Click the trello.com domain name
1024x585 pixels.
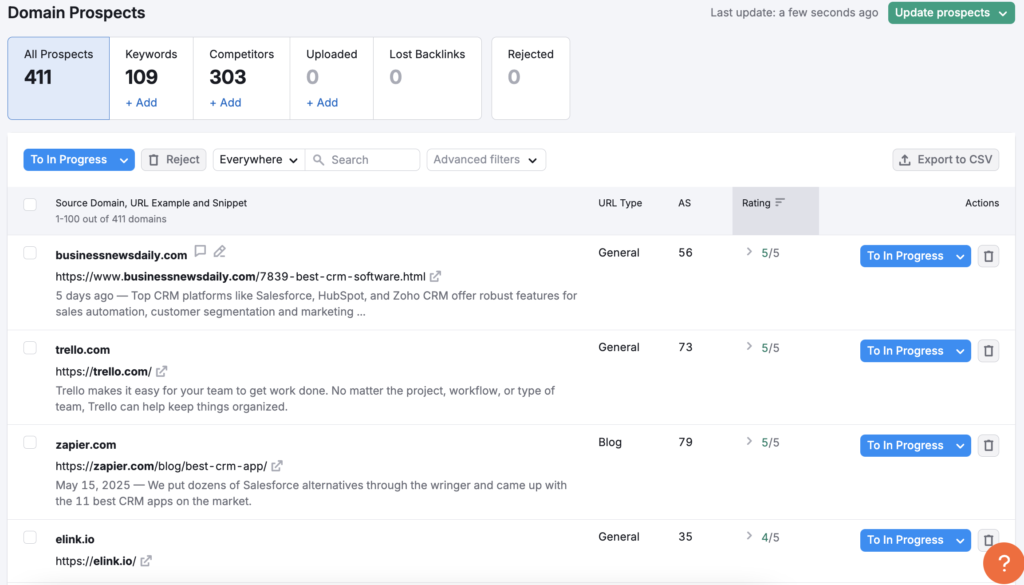coord(82,350)
